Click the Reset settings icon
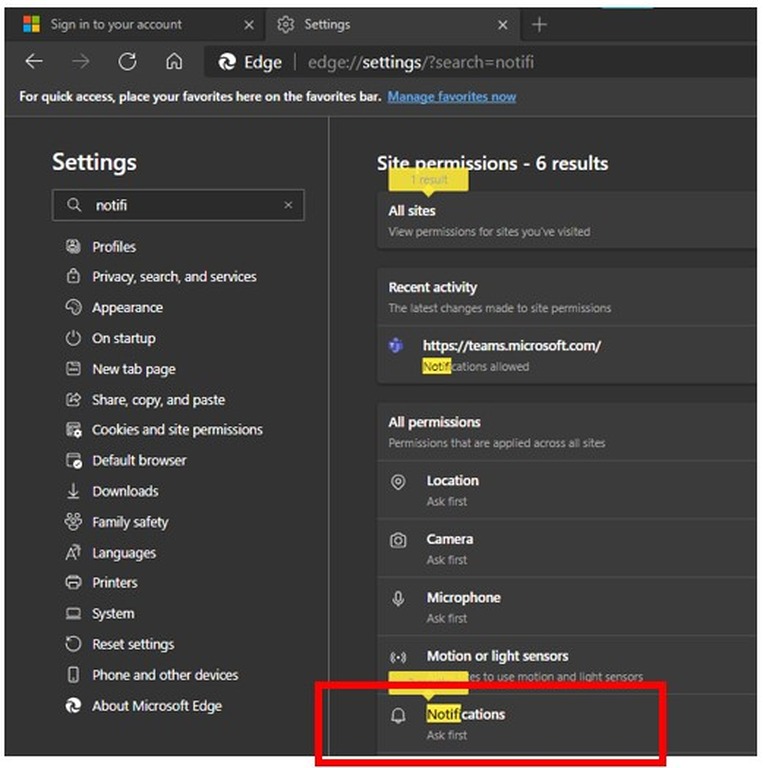 click(73, 644)
